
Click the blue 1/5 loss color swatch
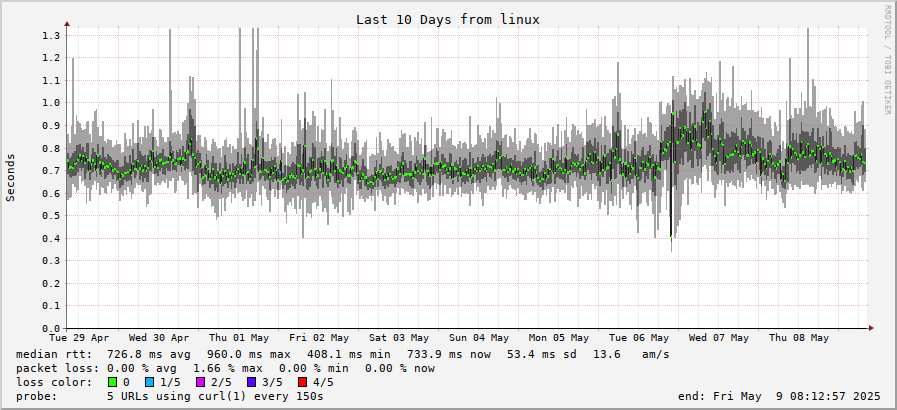click(150, 382)
